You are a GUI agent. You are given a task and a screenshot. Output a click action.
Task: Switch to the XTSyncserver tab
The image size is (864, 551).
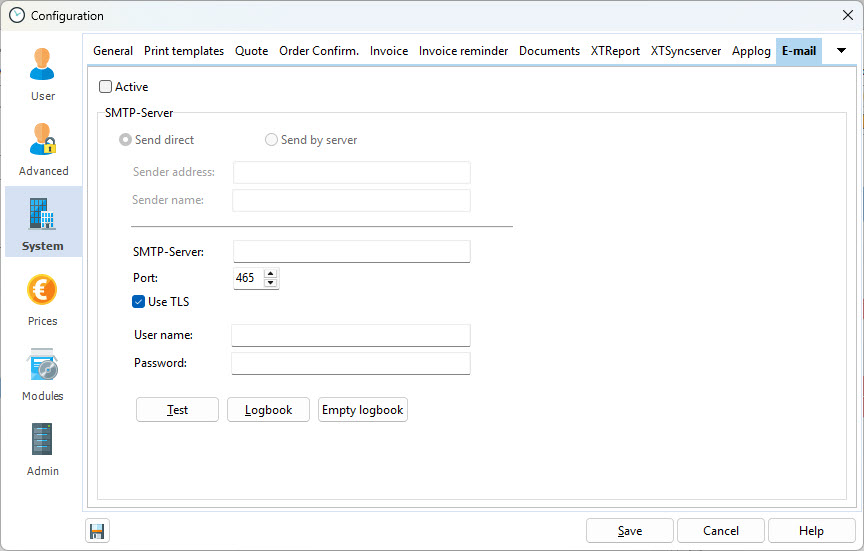(685, 51)
